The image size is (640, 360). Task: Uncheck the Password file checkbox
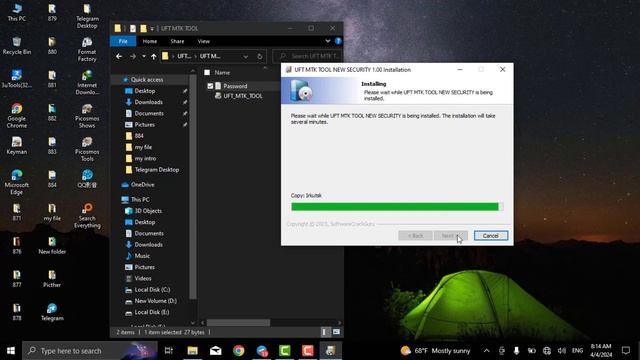tap(210, 86)
